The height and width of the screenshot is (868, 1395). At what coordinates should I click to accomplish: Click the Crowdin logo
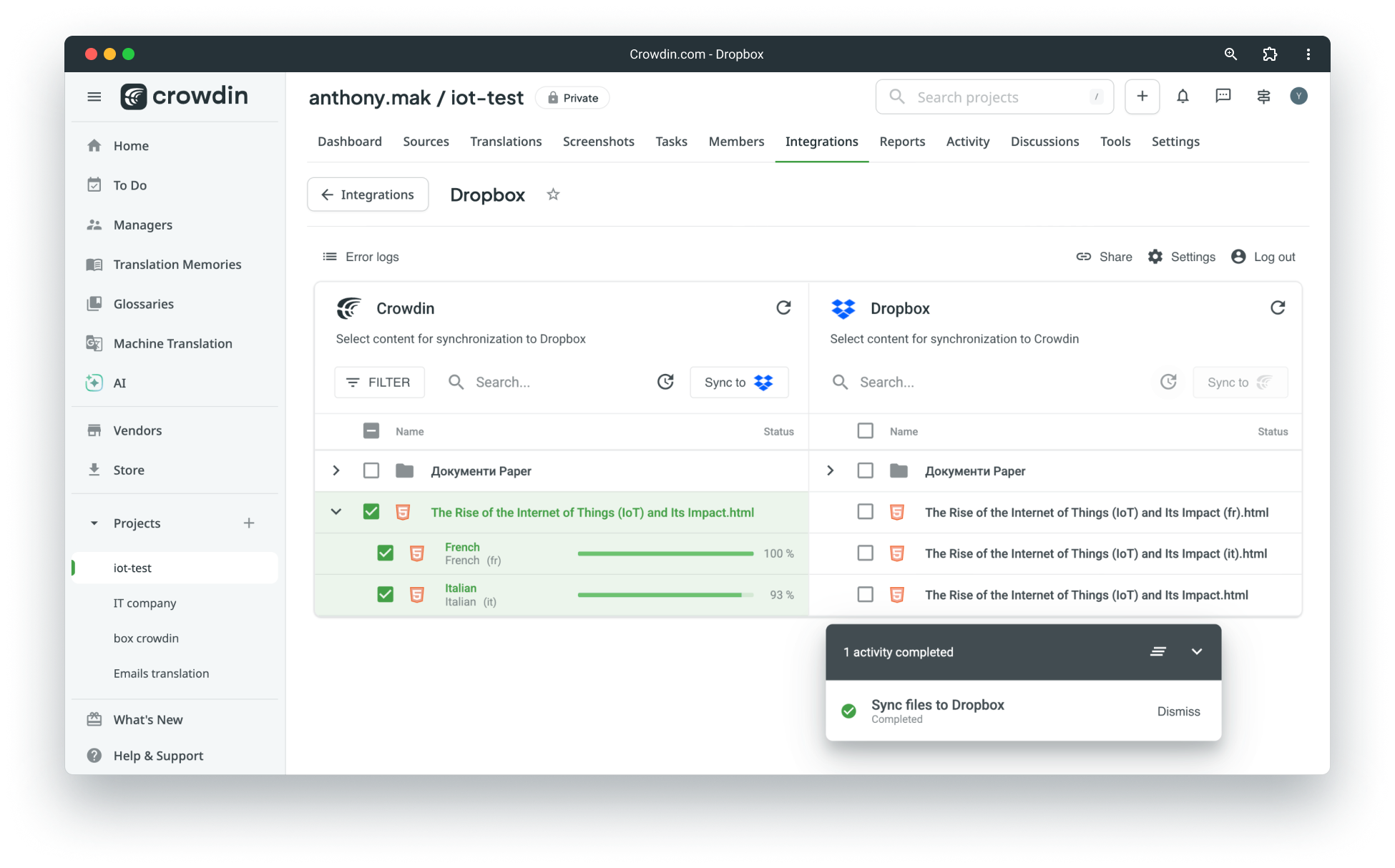[x=184, y=96]
